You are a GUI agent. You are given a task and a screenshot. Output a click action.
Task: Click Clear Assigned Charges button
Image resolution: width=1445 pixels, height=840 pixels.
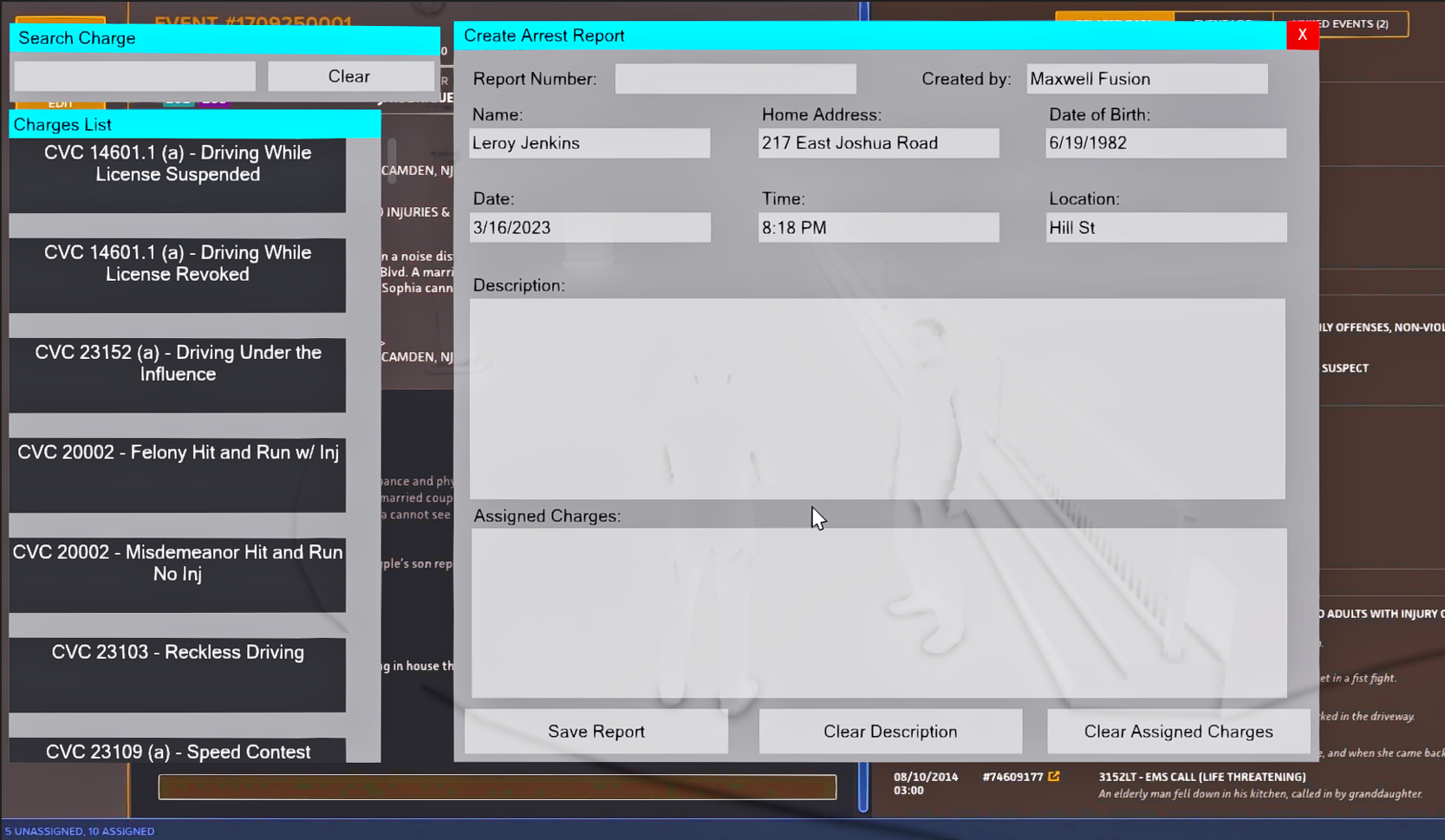(1177, 731)
